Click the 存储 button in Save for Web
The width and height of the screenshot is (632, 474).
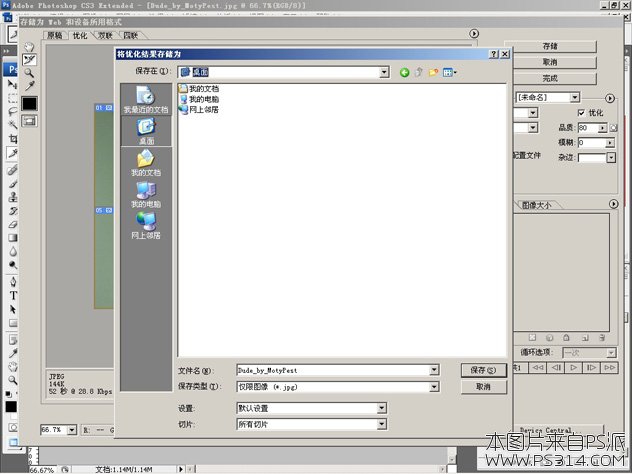pyautogui.click(x=550, y=46)
